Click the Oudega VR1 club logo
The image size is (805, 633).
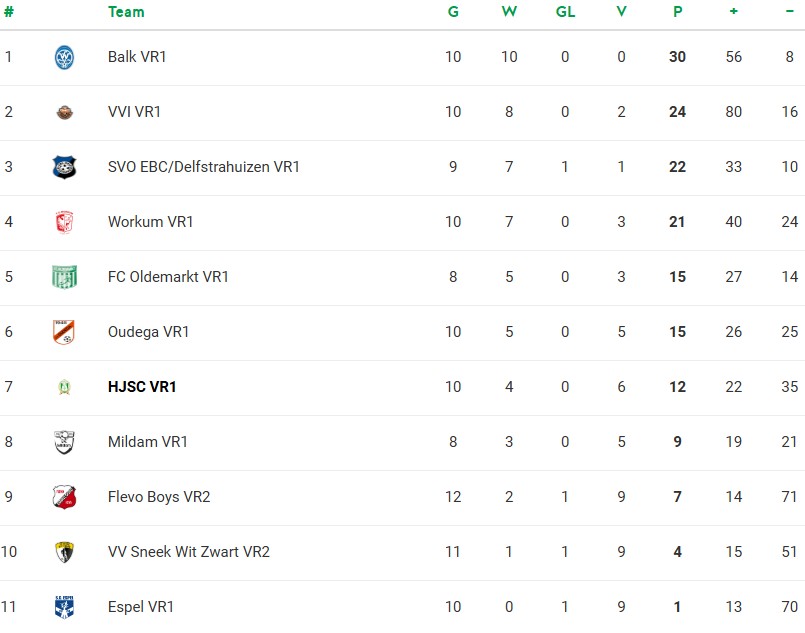64,332
